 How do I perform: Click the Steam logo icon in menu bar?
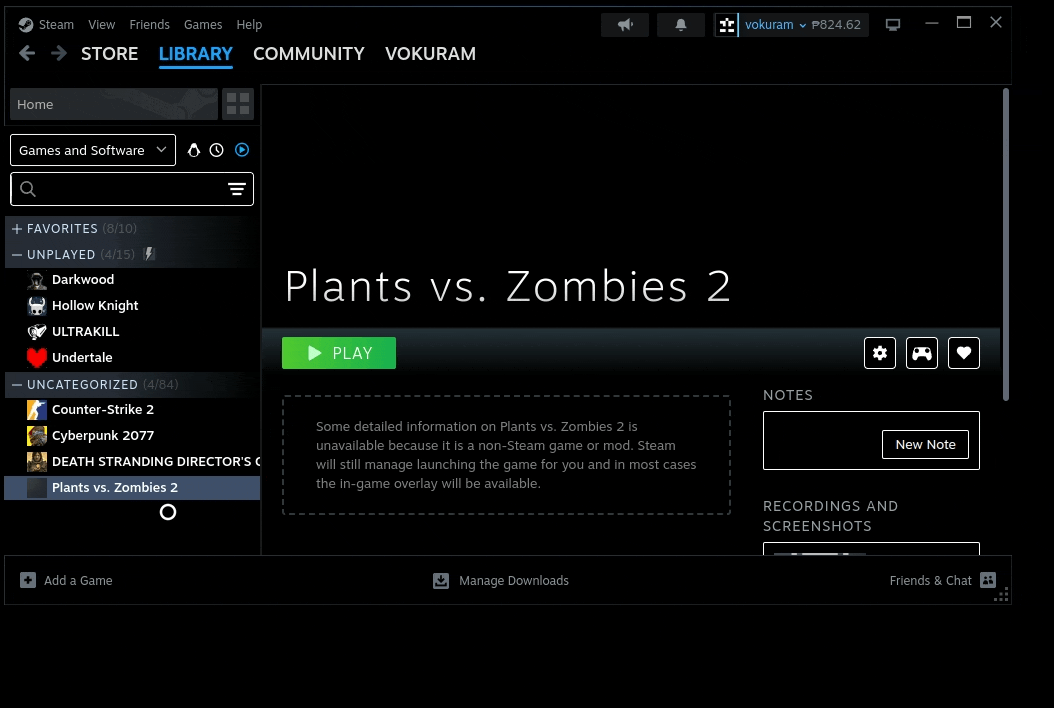[26, 25]
